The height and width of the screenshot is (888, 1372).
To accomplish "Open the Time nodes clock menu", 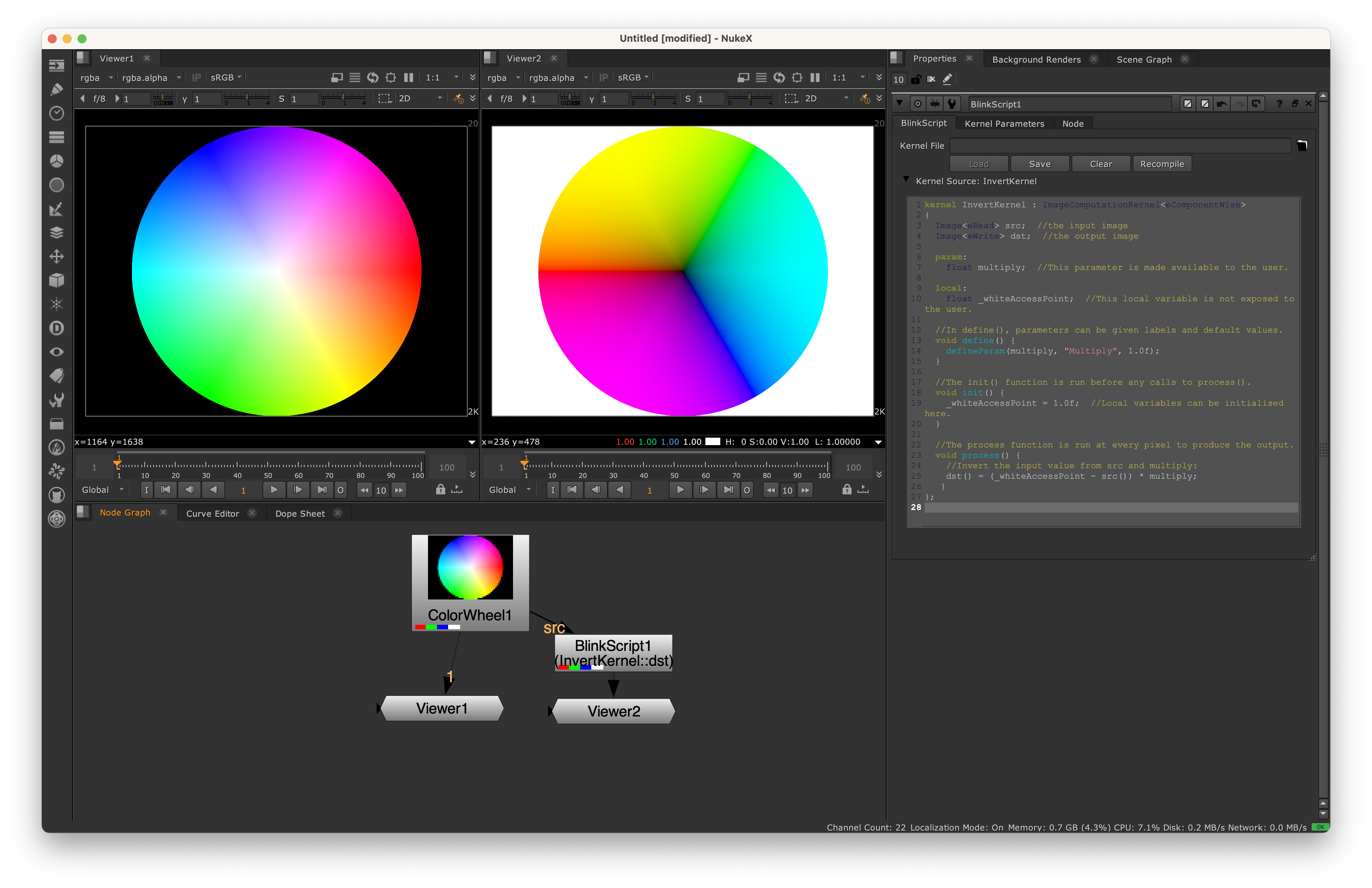I will pyautogui.click(x=57, y=114).
